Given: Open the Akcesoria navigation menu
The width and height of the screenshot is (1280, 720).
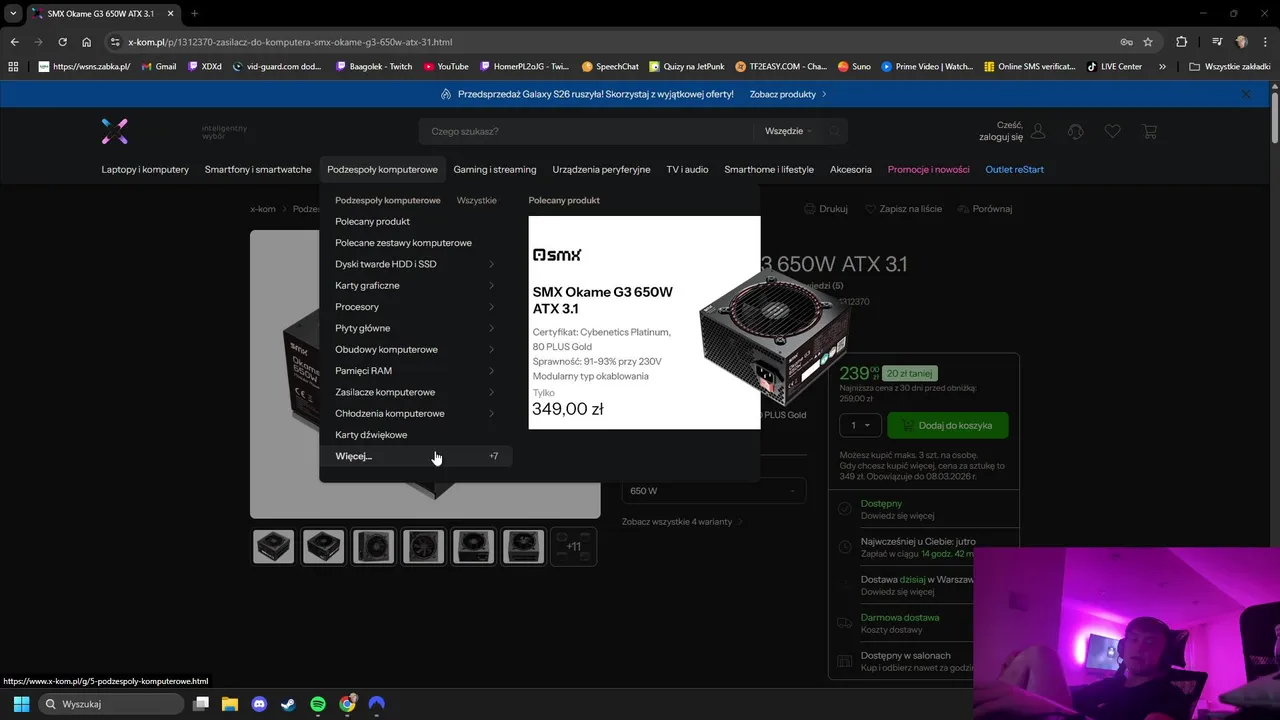Looking at the screenshot, I should [851, 169].
